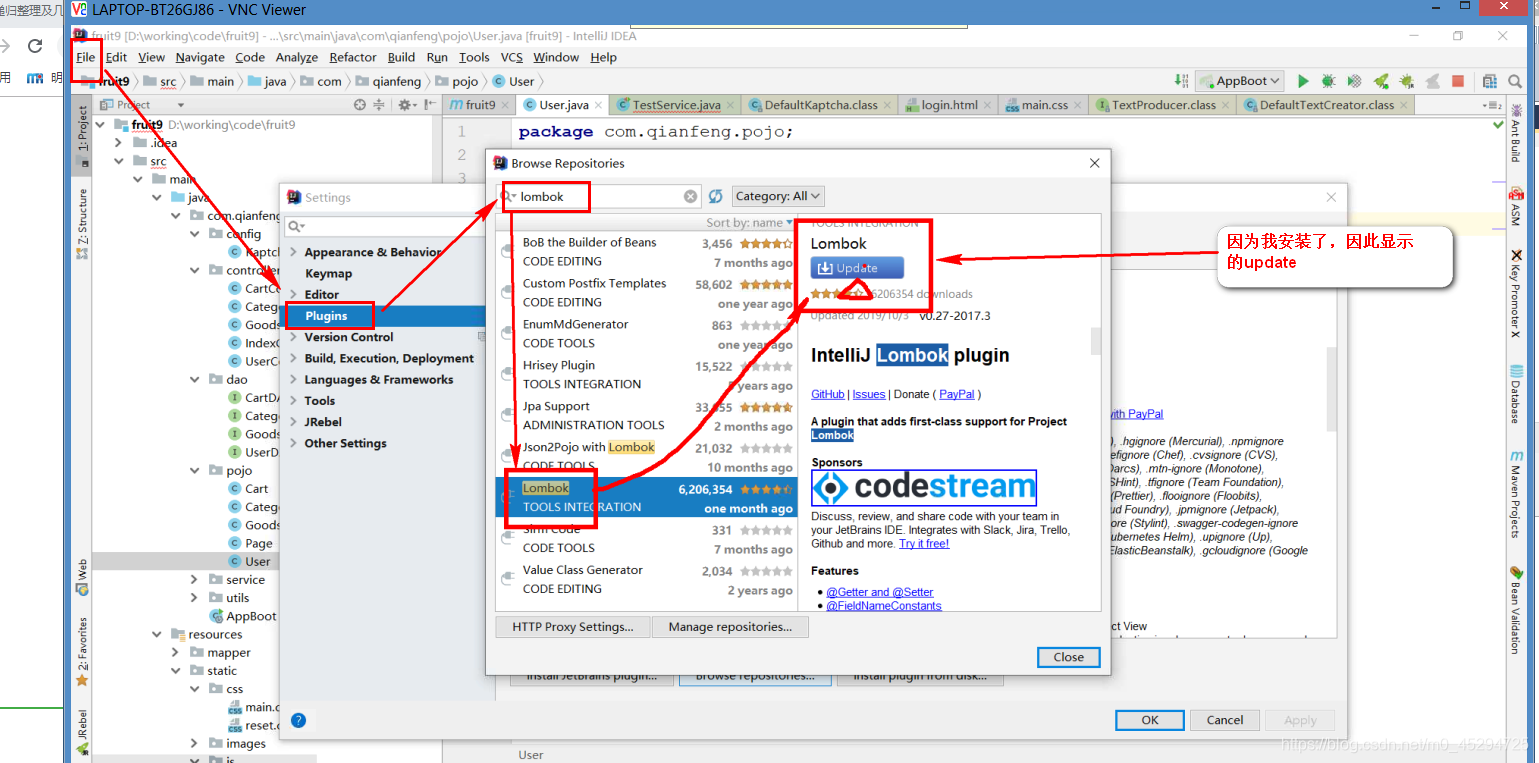Show the Favorites tool window

[82, 652]
